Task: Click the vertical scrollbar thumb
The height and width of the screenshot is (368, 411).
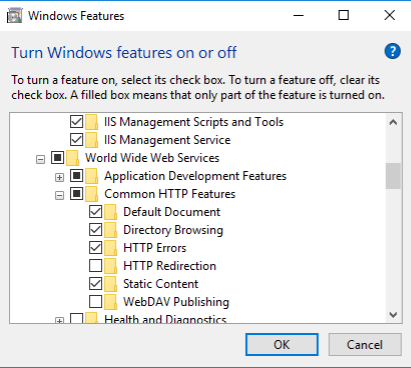Action: click(393, 176)
